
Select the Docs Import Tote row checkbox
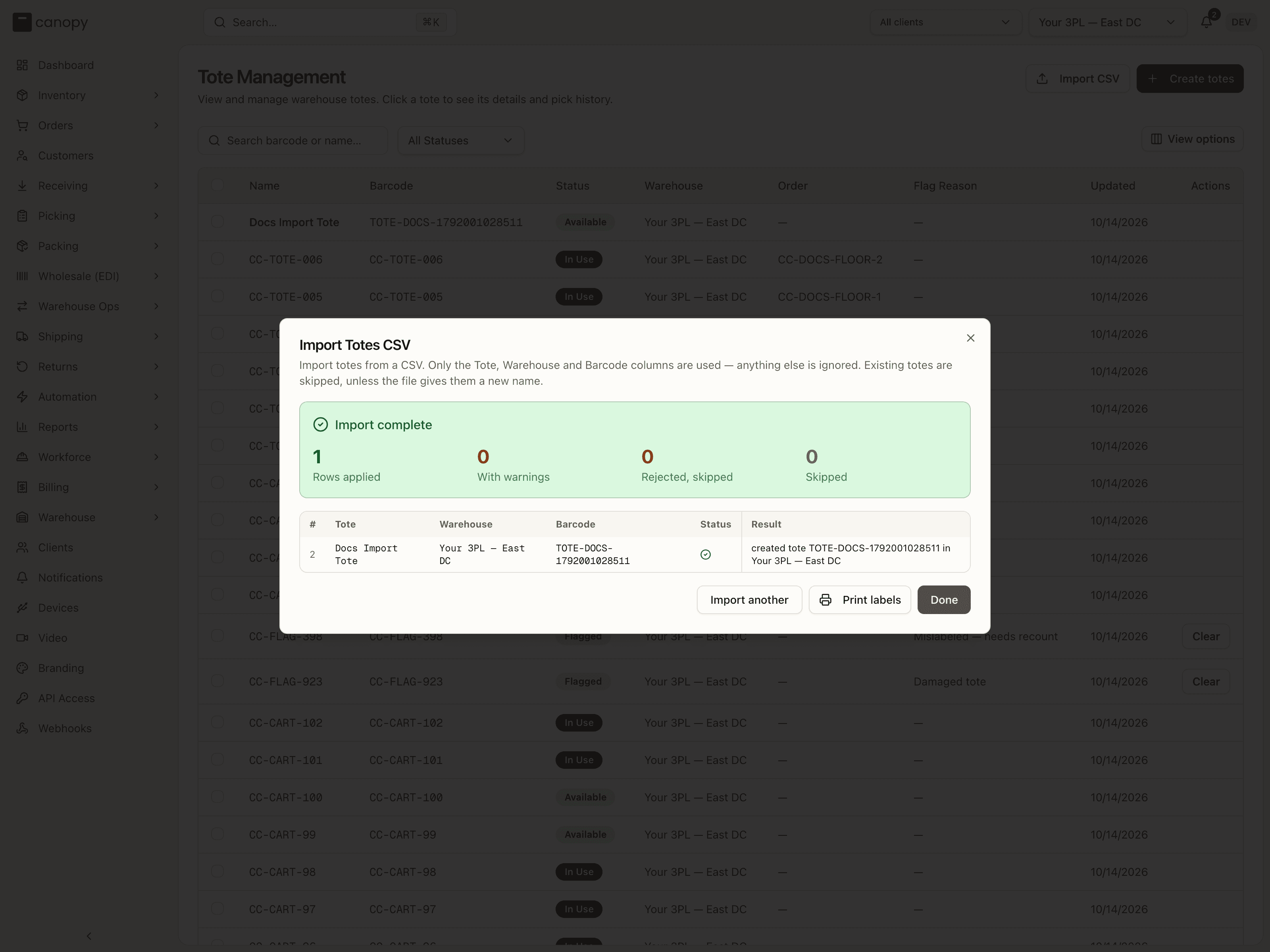(x=217, y=221)
